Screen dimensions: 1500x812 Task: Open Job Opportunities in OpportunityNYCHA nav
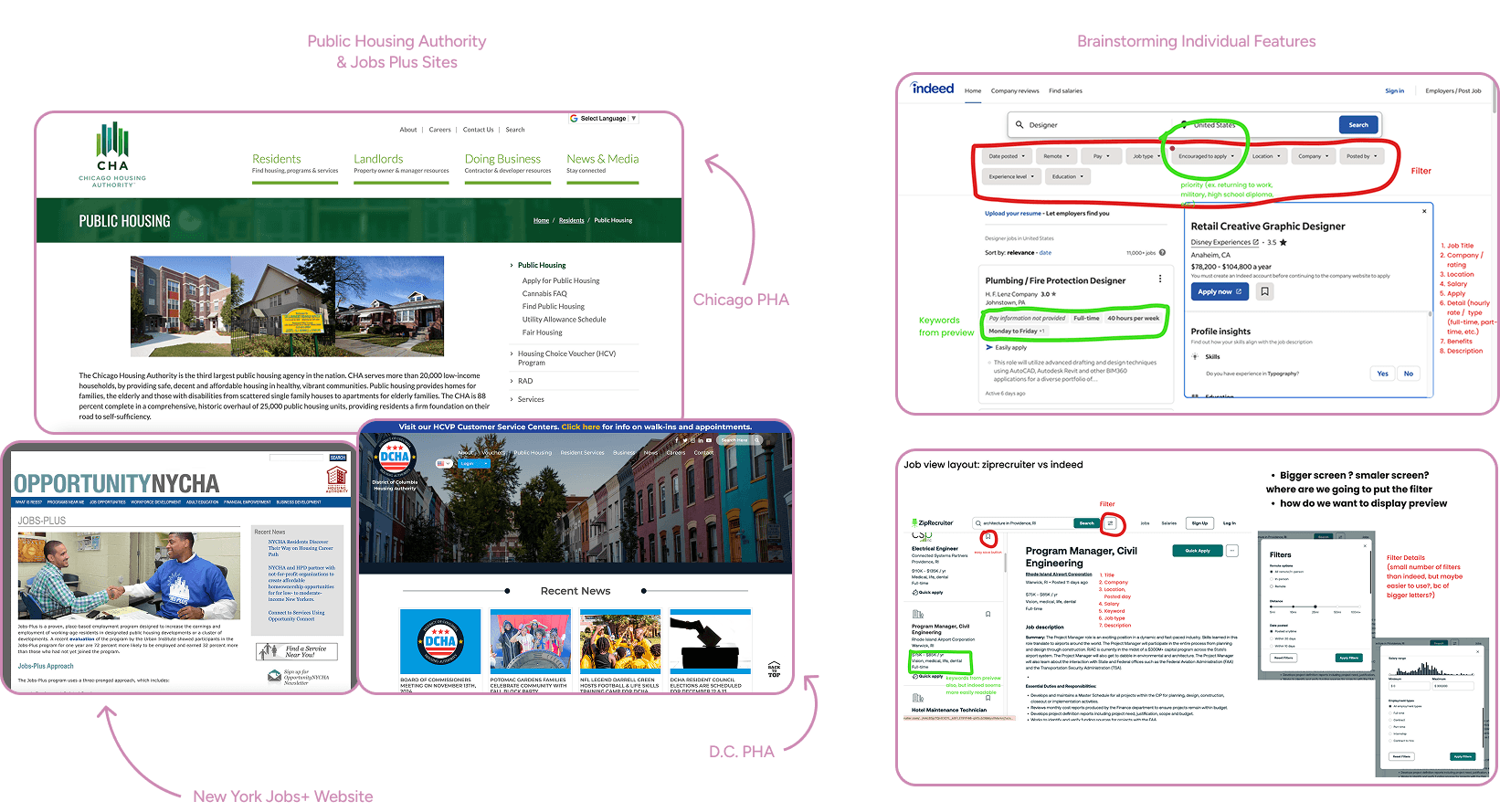pyautogui.click(x=107, y=501)
